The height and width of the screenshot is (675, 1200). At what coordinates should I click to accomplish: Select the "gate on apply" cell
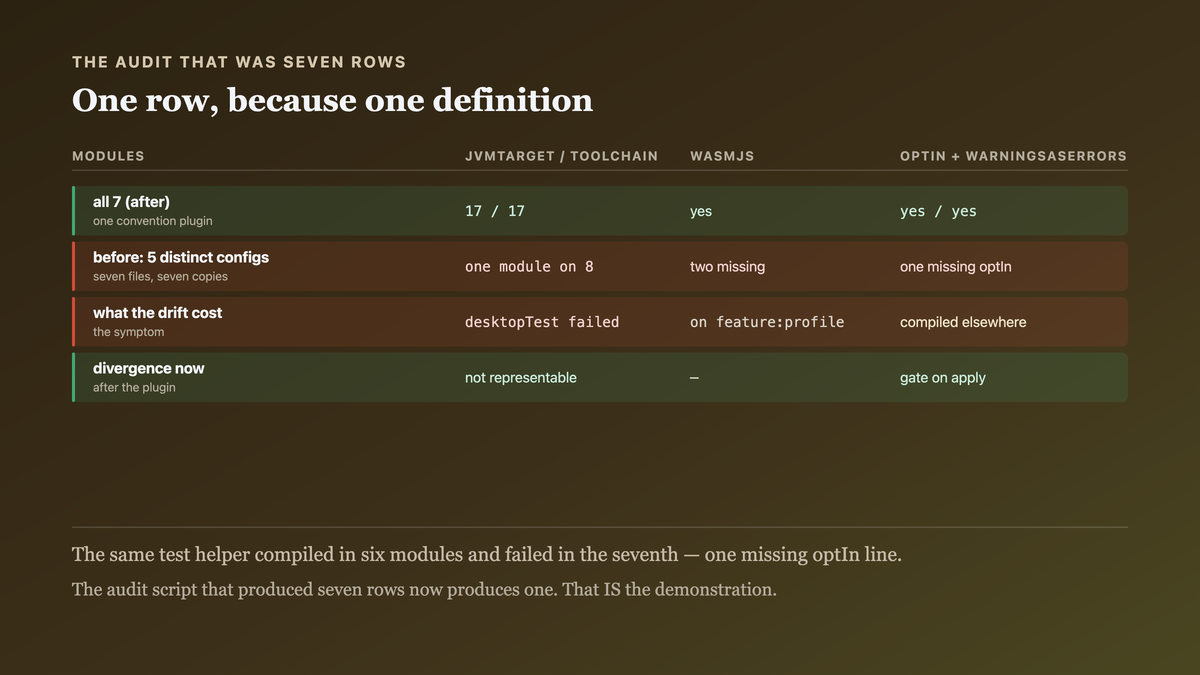coord(943,378)
